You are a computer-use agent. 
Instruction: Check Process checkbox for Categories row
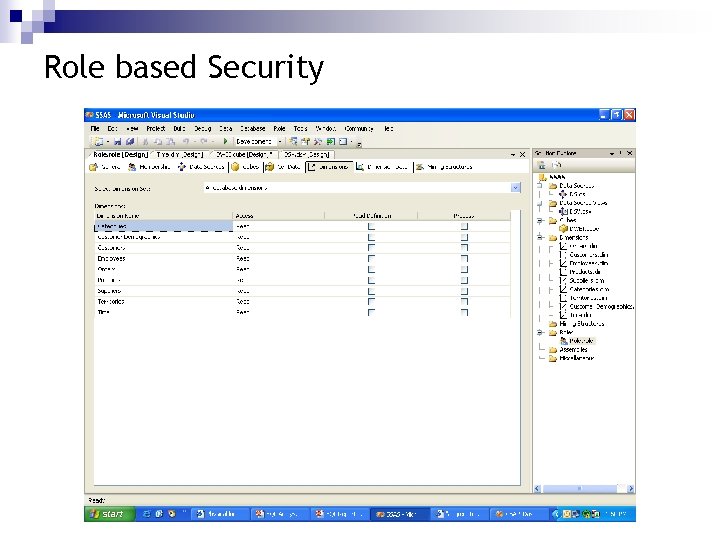464,226
